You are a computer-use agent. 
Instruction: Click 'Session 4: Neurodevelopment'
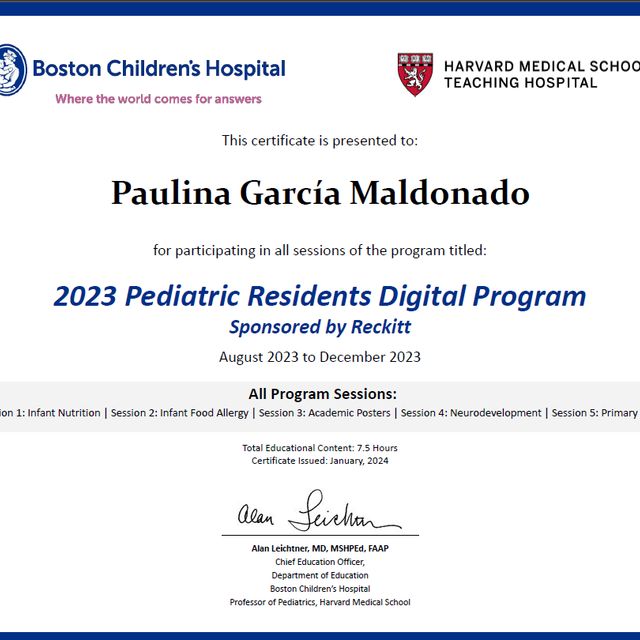point(471,413)
